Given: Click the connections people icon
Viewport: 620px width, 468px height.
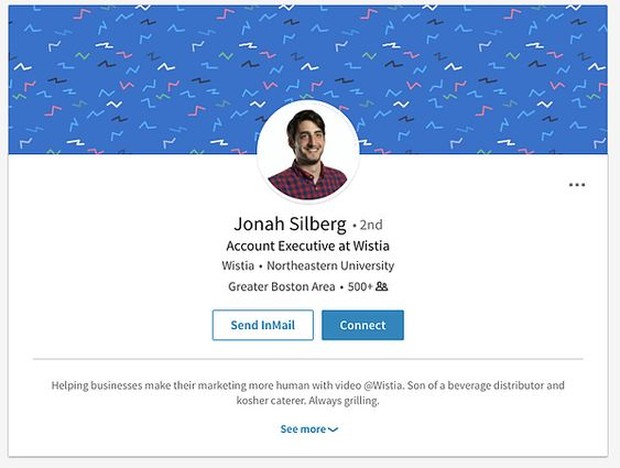Looking at the screenshot, I should pos(381,287).
